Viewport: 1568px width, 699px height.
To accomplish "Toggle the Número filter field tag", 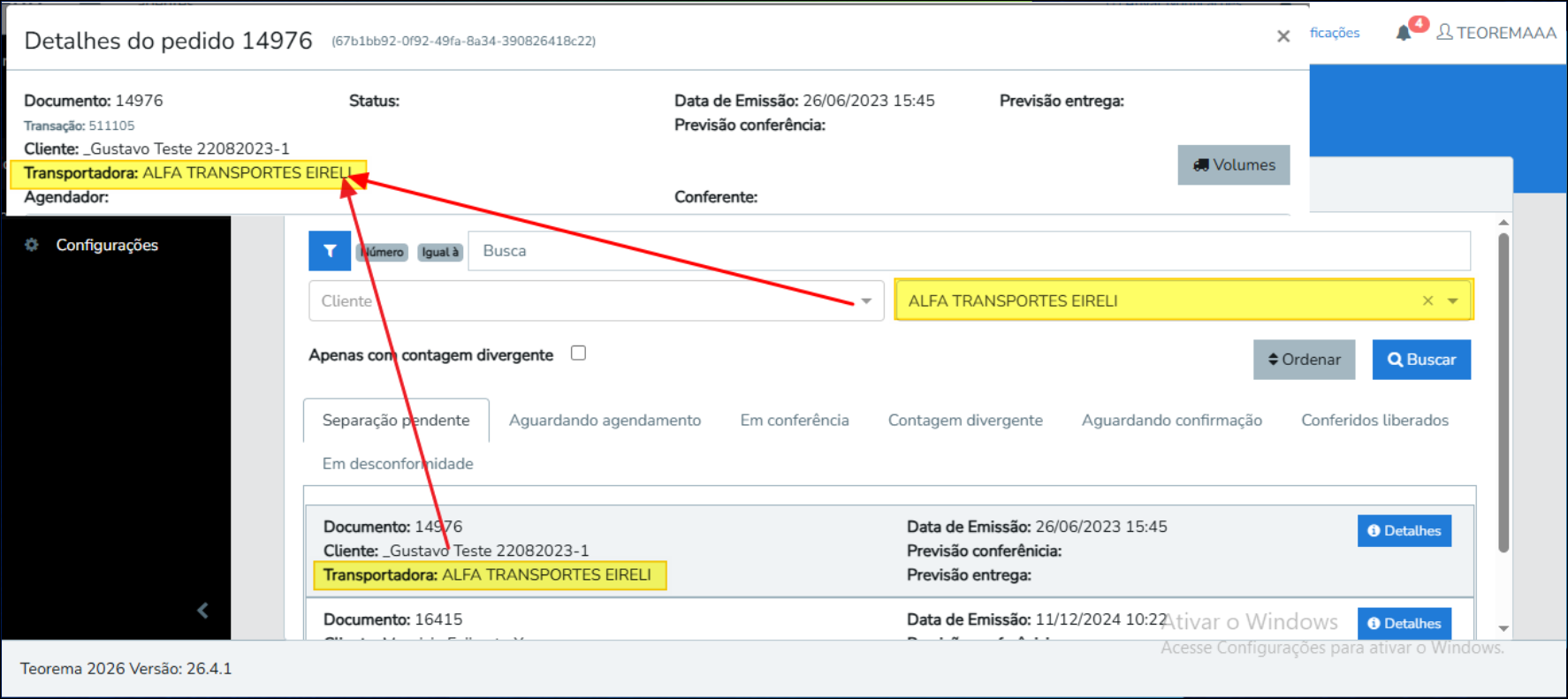I will pos(382,252).
